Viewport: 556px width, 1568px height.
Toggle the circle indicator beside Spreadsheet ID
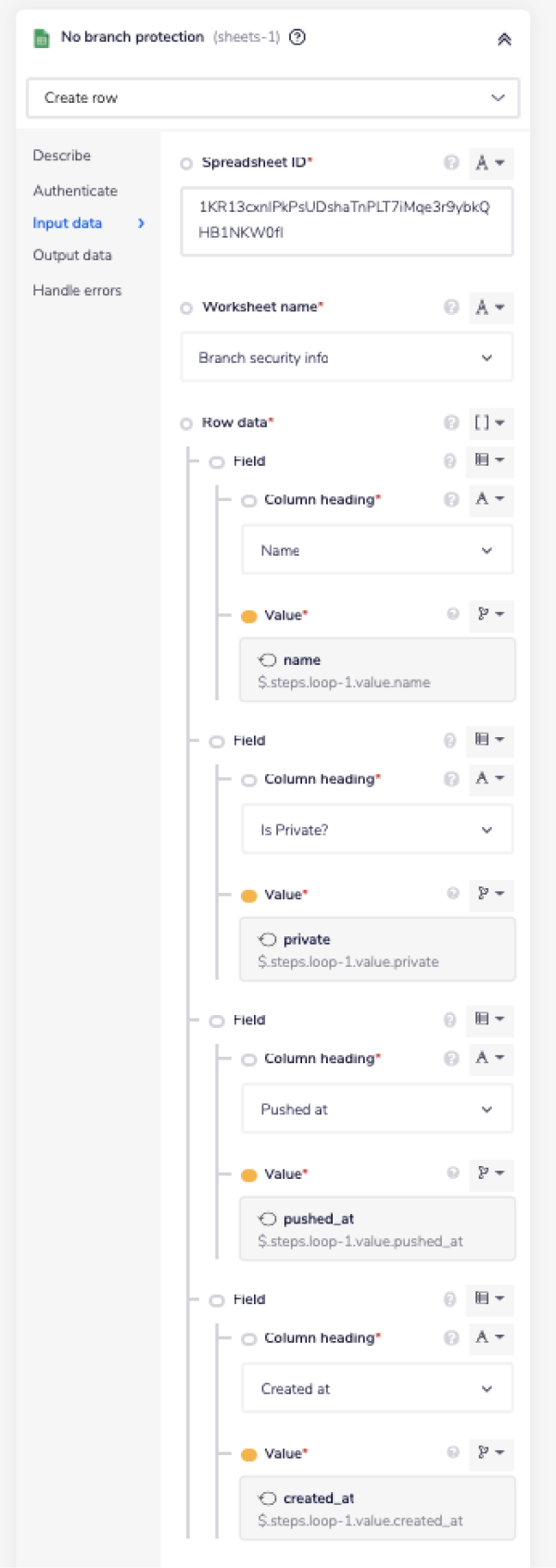pos(186,163)
